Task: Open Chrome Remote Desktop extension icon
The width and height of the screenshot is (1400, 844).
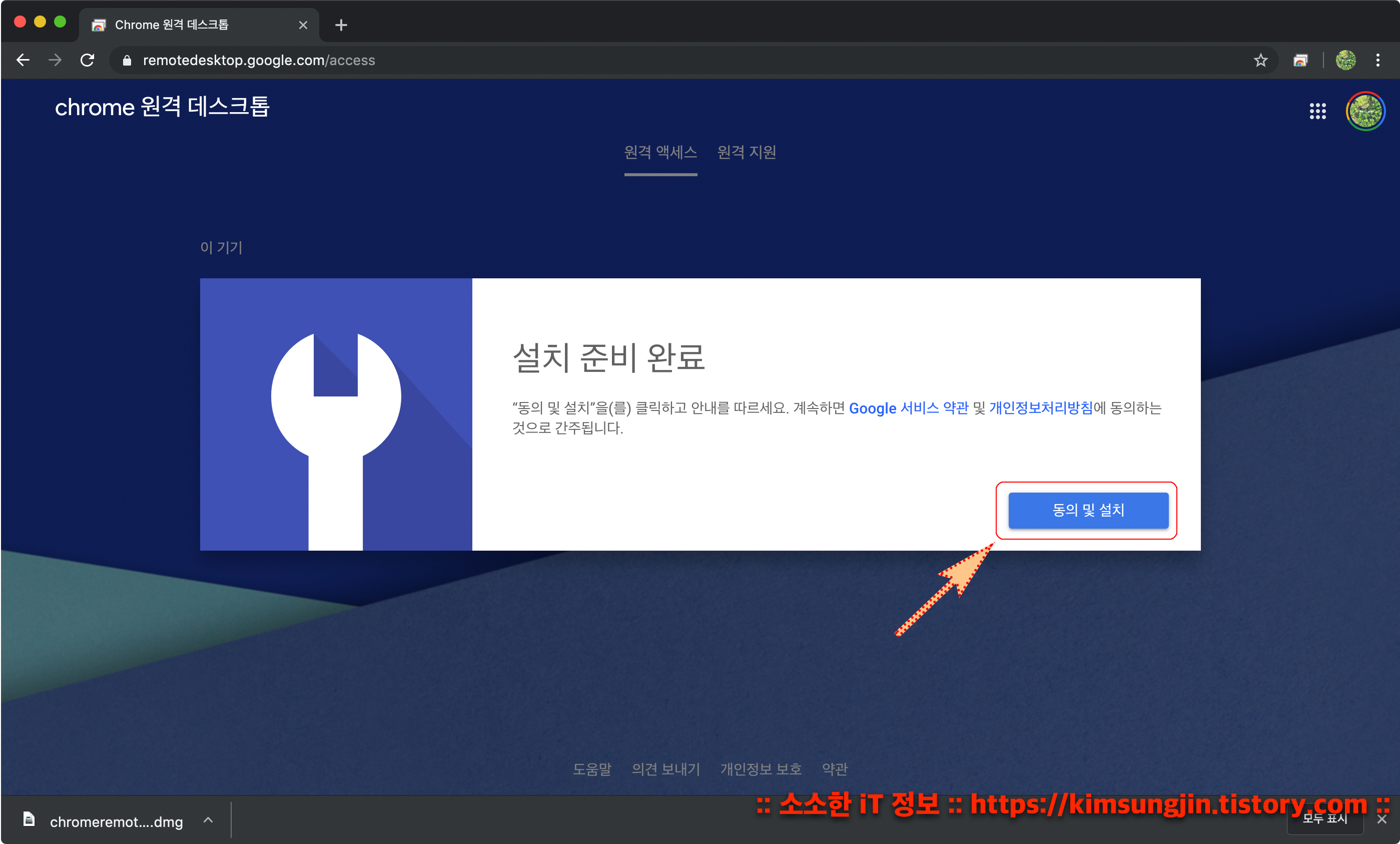Action: click(1300, 60)
